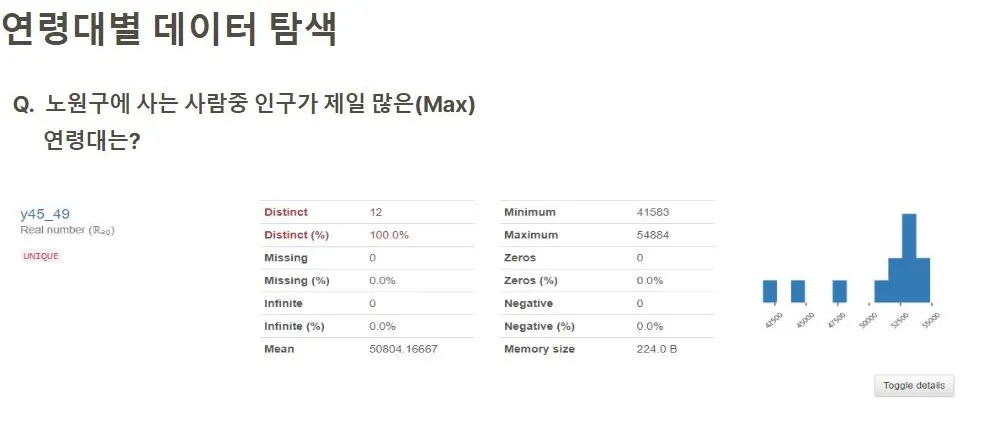This screenshot has width=990, height=429.
Task: Click the 55000 axis label on histogram
Action: (x=931, y=318)
